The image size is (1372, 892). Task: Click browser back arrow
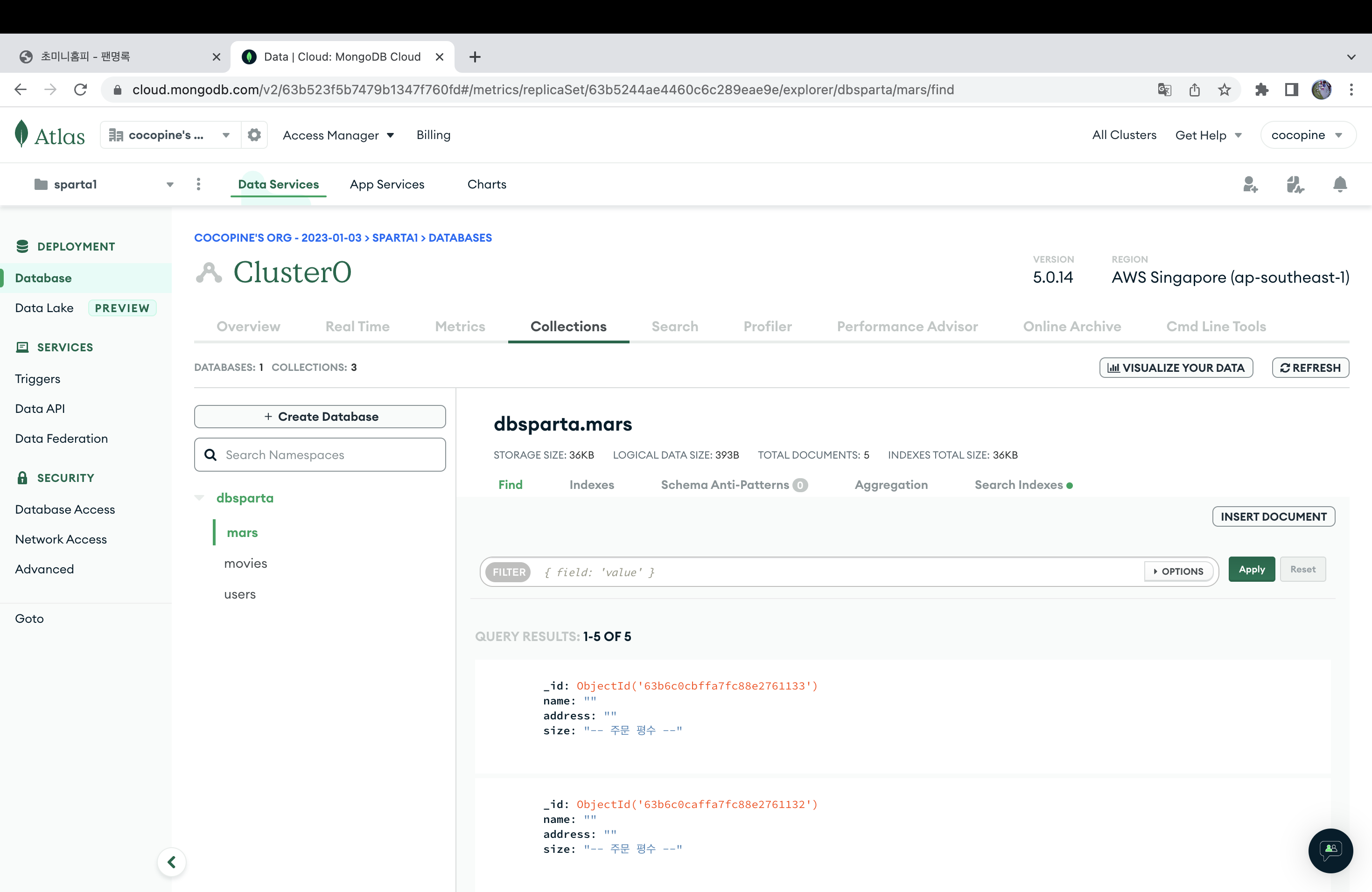(x=21, y=89)
